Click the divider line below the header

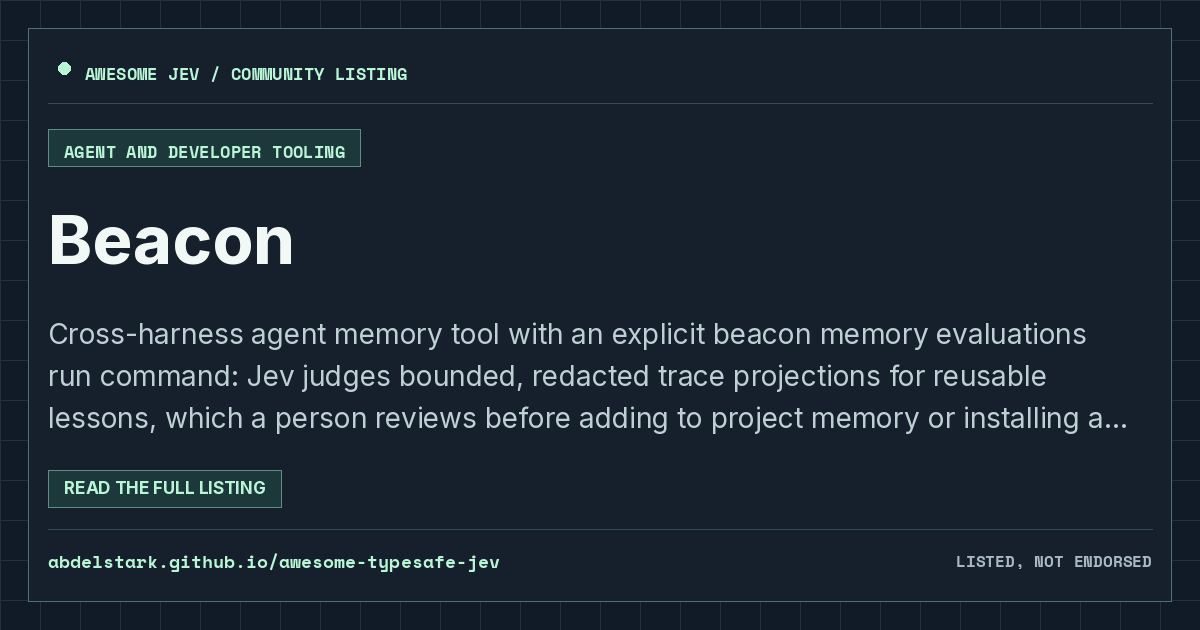[600, 103]
